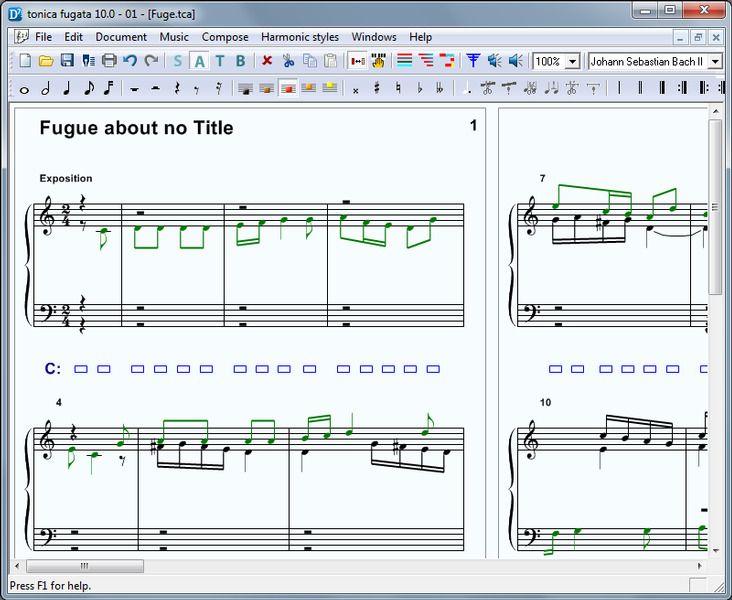Click the Print icon

tap(109, 61)
